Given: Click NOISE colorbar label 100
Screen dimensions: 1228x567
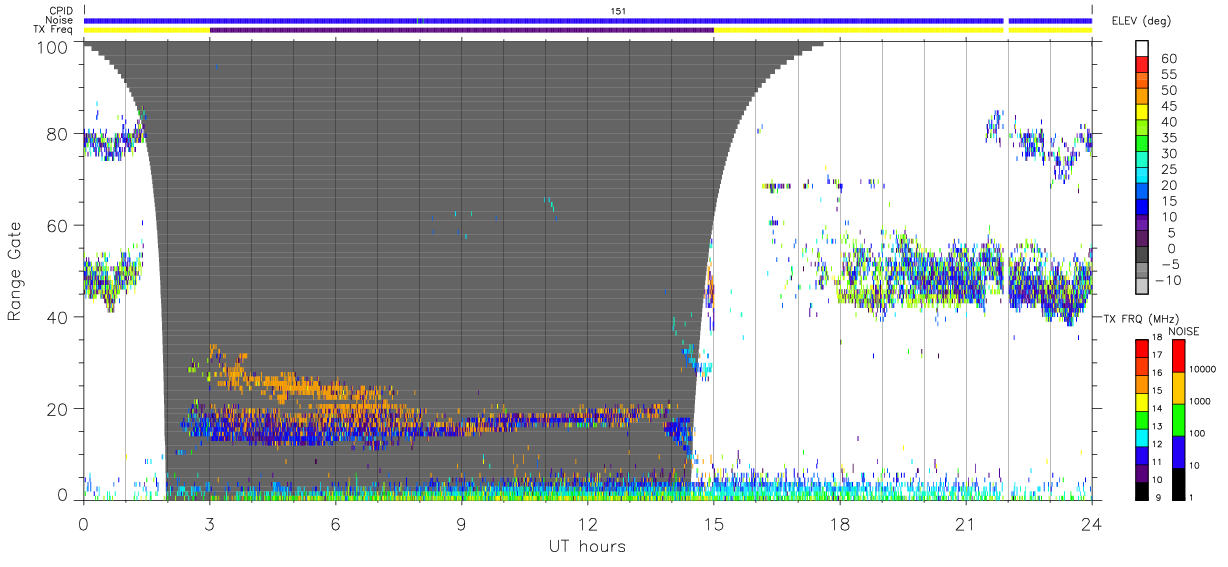Looking at the screenshot, I should tap(1199, 434).
